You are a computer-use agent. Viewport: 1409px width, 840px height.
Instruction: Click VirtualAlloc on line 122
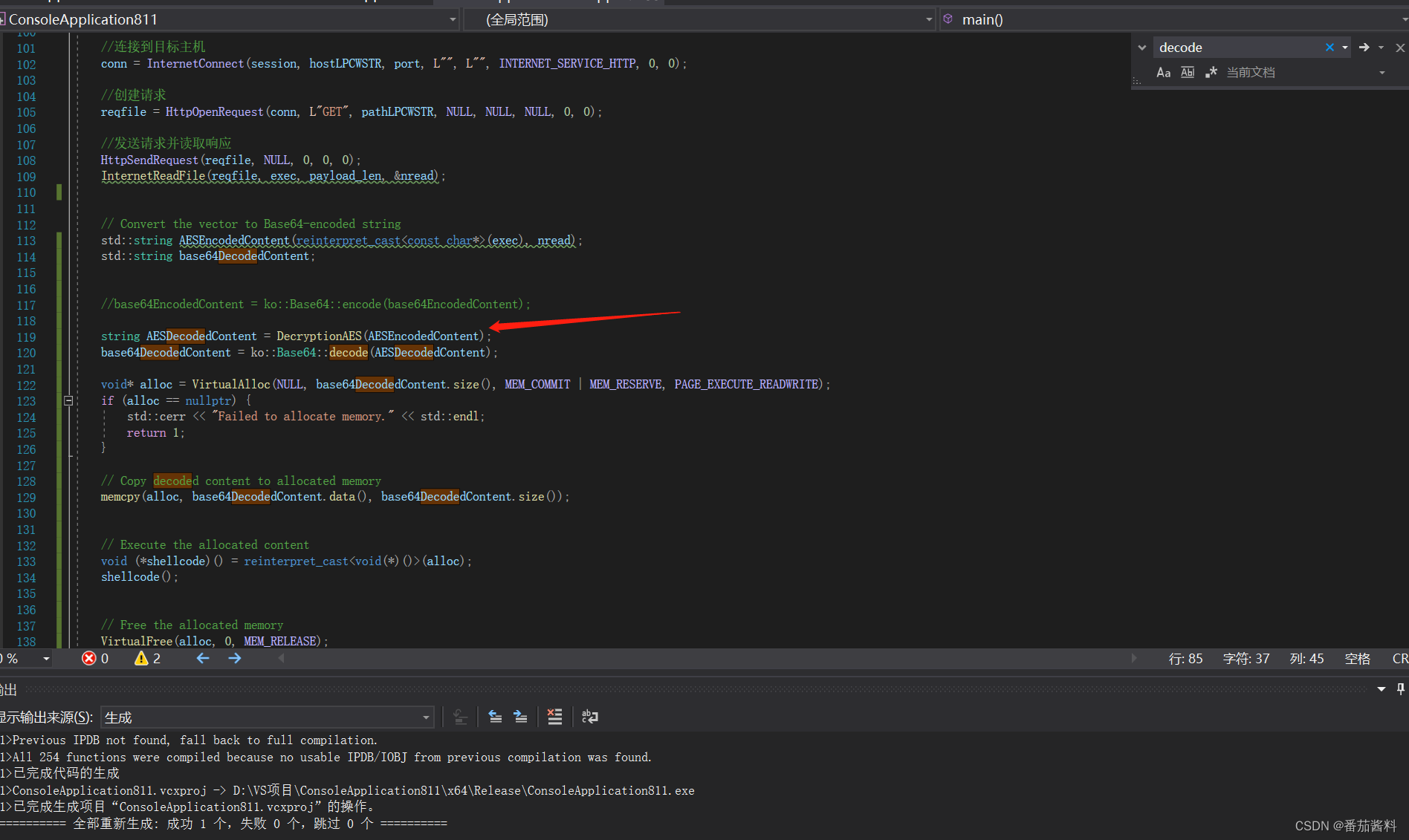click(x=231, y=385)
